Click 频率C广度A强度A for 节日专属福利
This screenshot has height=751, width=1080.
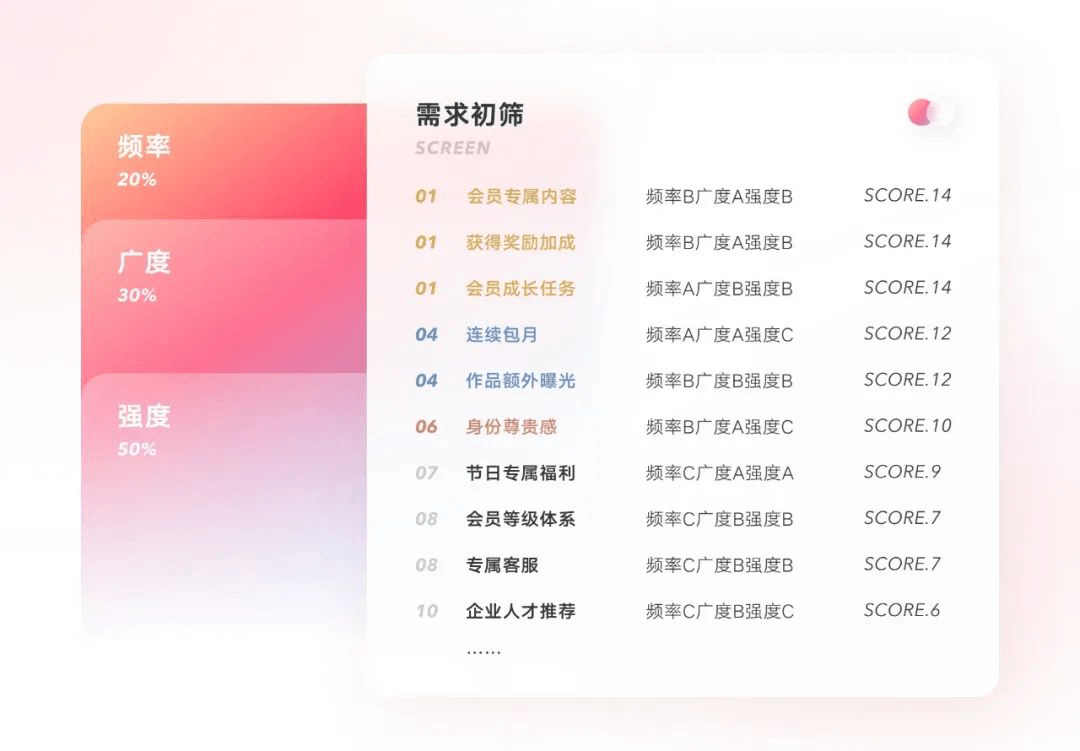719,474
